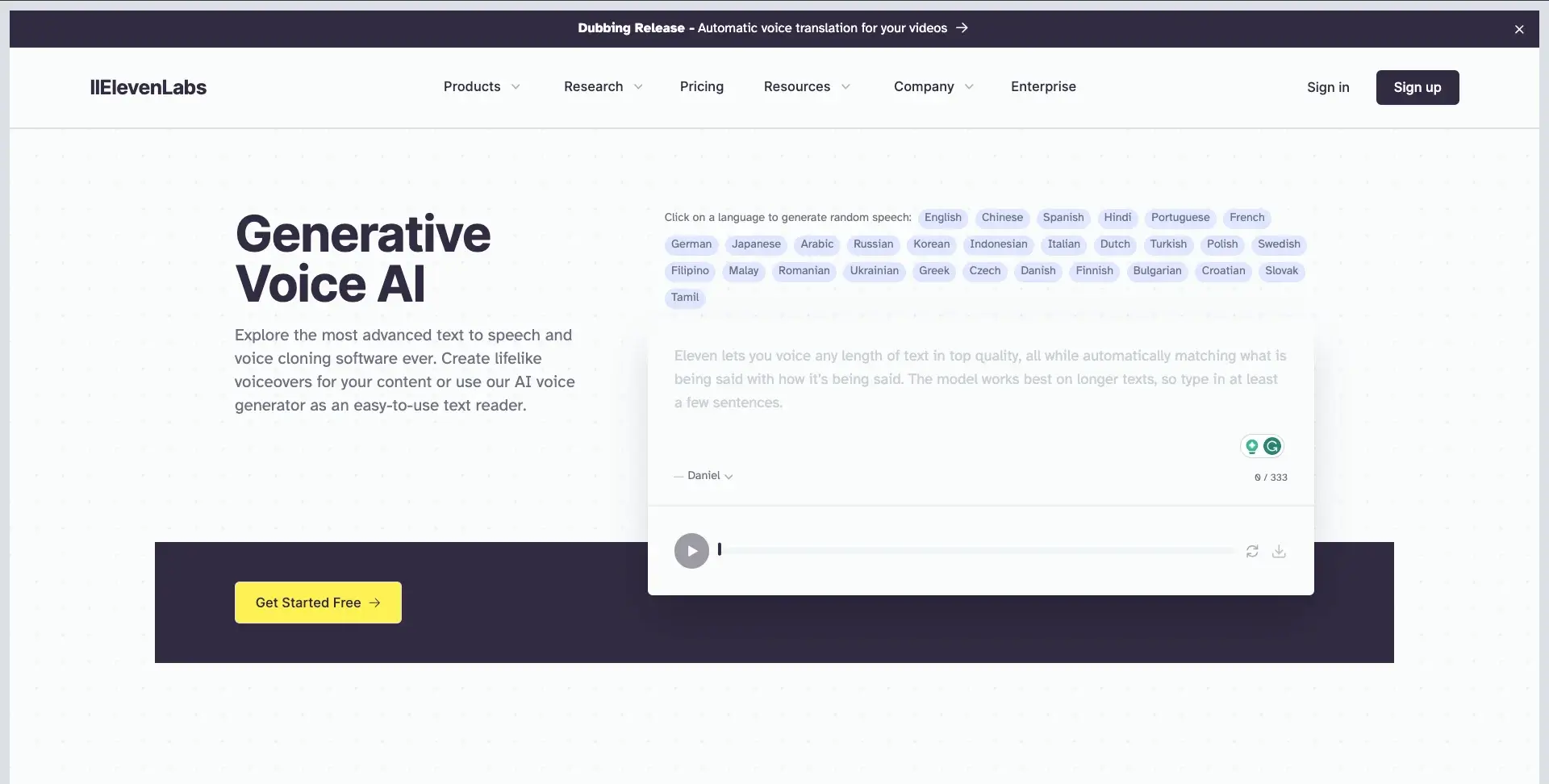Select the Slovak language chip

pos(1282,271)
